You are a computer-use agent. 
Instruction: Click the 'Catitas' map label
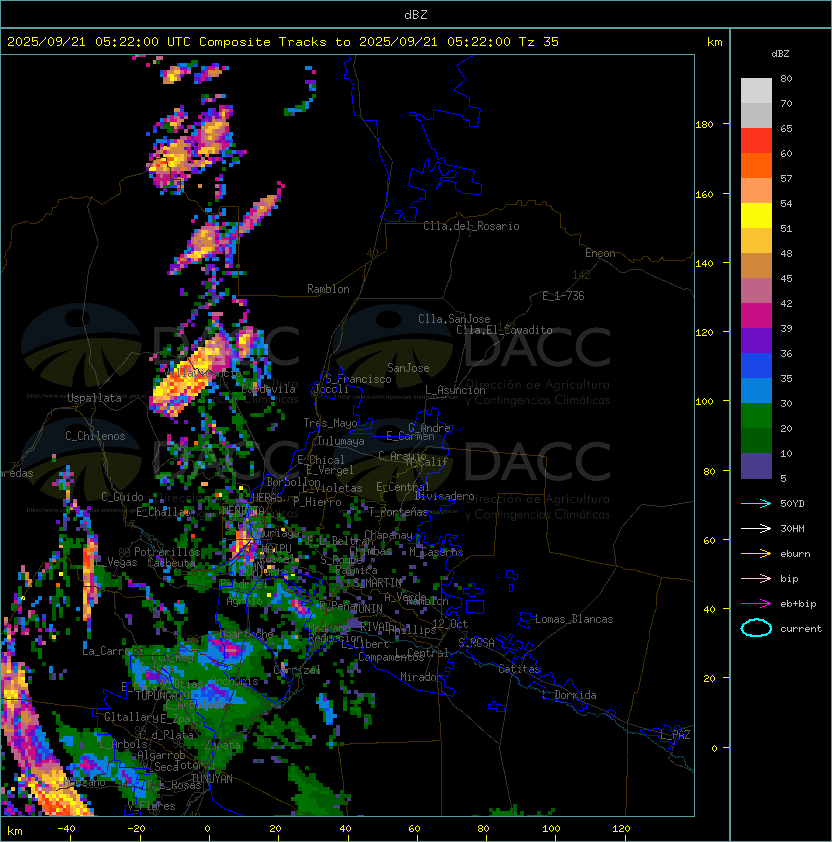point(519,669)
